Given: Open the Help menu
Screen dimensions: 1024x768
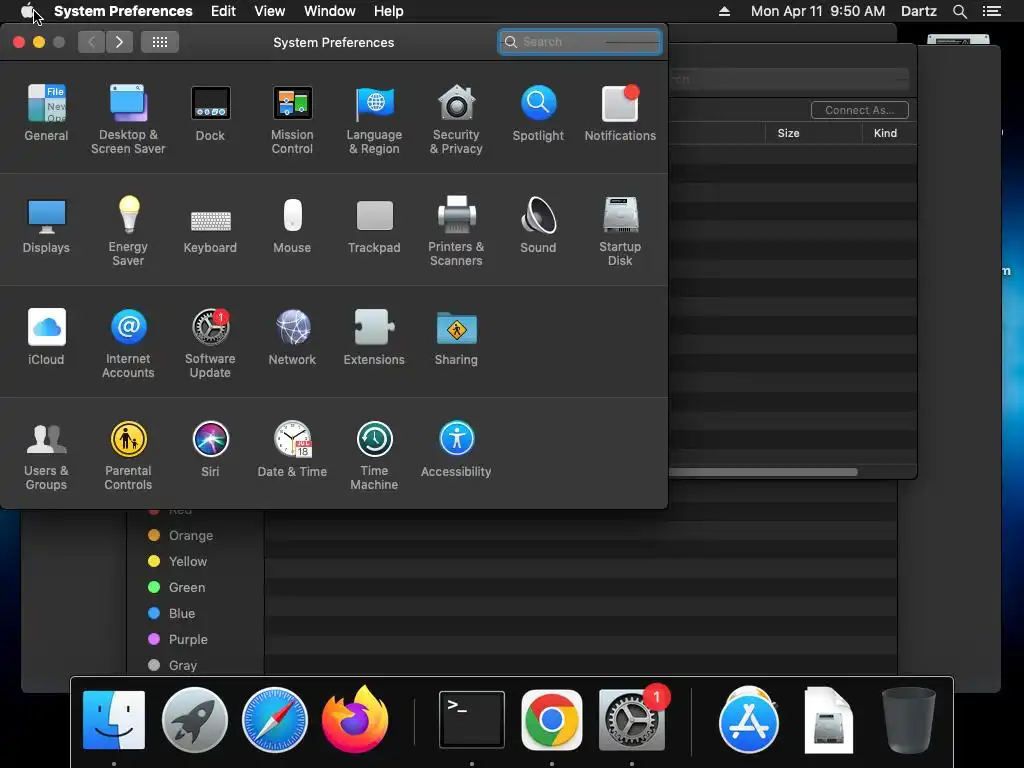Looking at the screenshot, I should pyautogui.click(x=389, y=11).
